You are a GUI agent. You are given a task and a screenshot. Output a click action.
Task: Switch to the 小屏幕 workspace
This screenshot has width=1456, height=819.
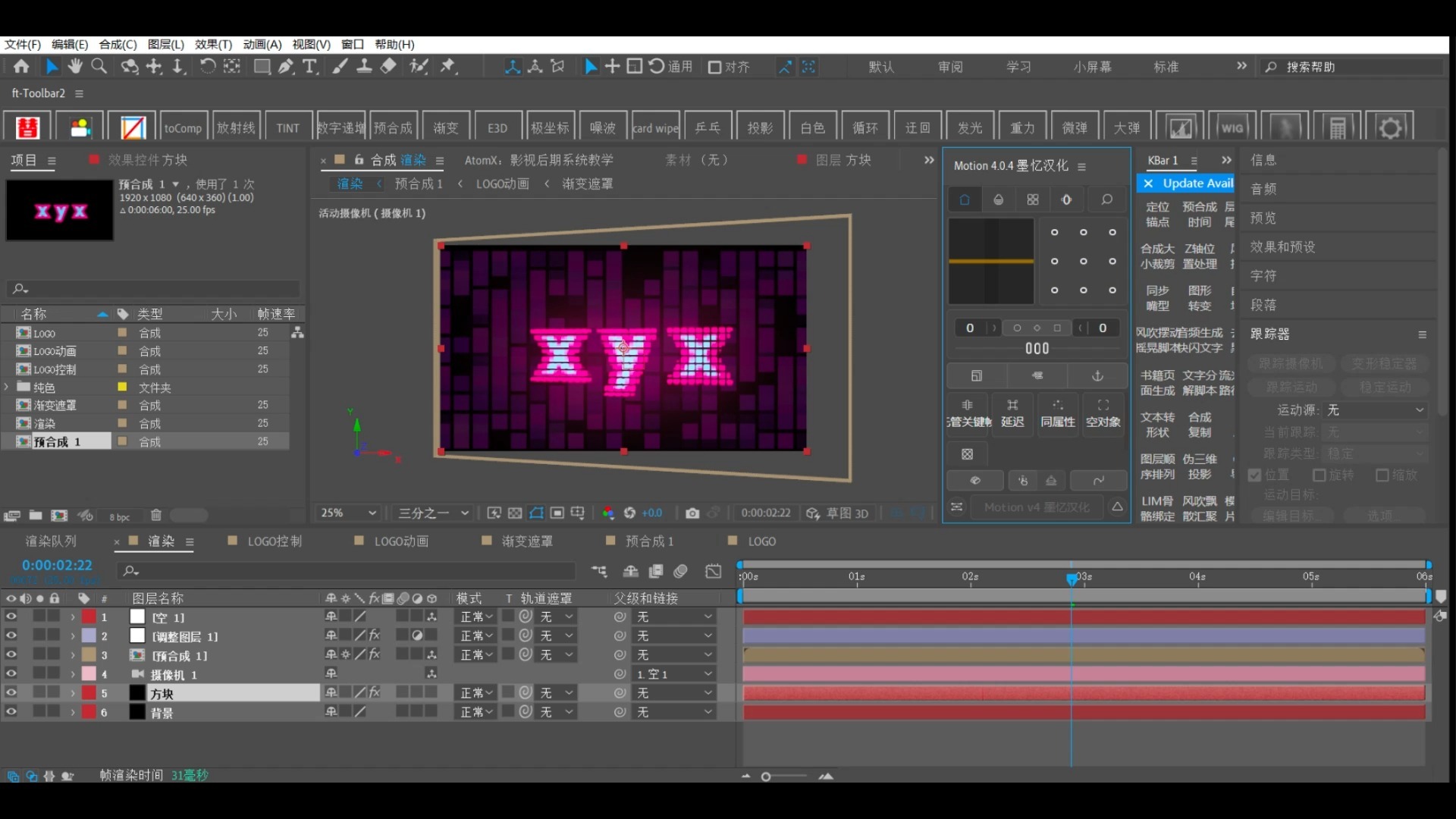1092,67
